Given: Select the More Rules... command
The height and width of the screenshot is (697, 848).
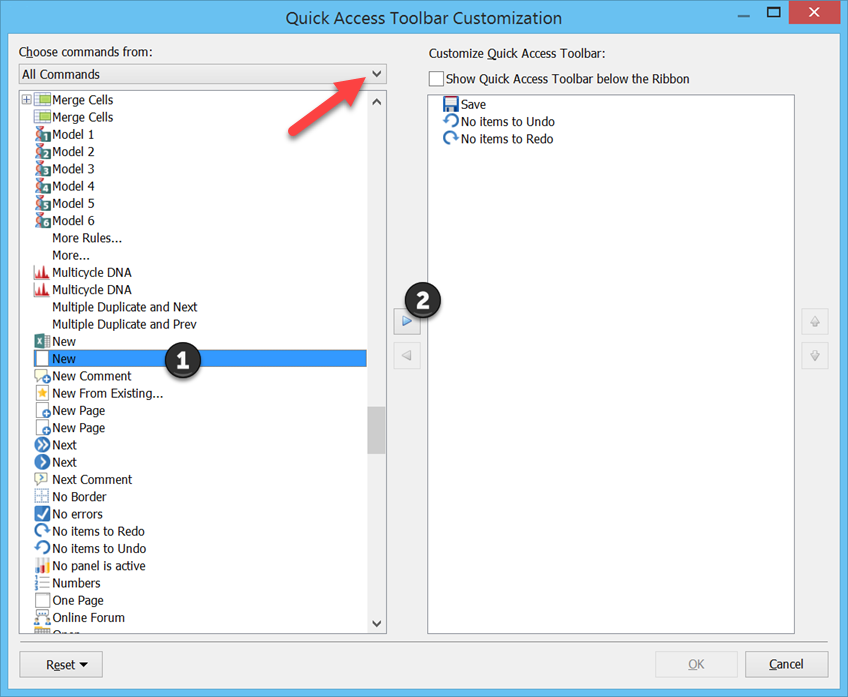Looking at the screenshot, I should click(87, 238).
